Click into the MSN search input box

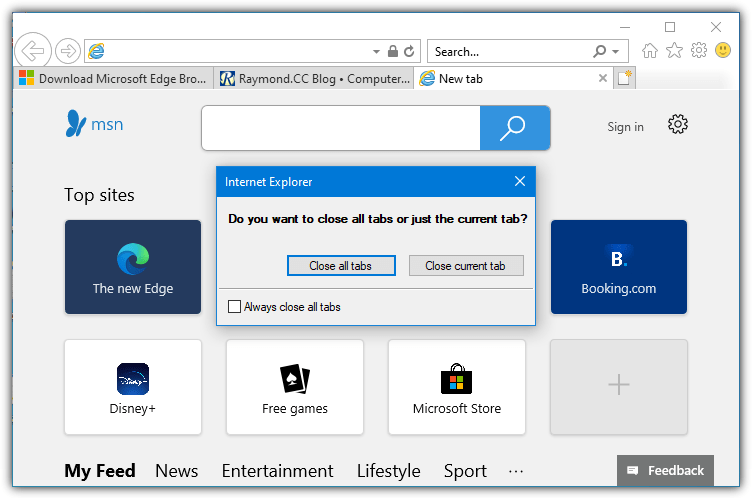(341, 128)
